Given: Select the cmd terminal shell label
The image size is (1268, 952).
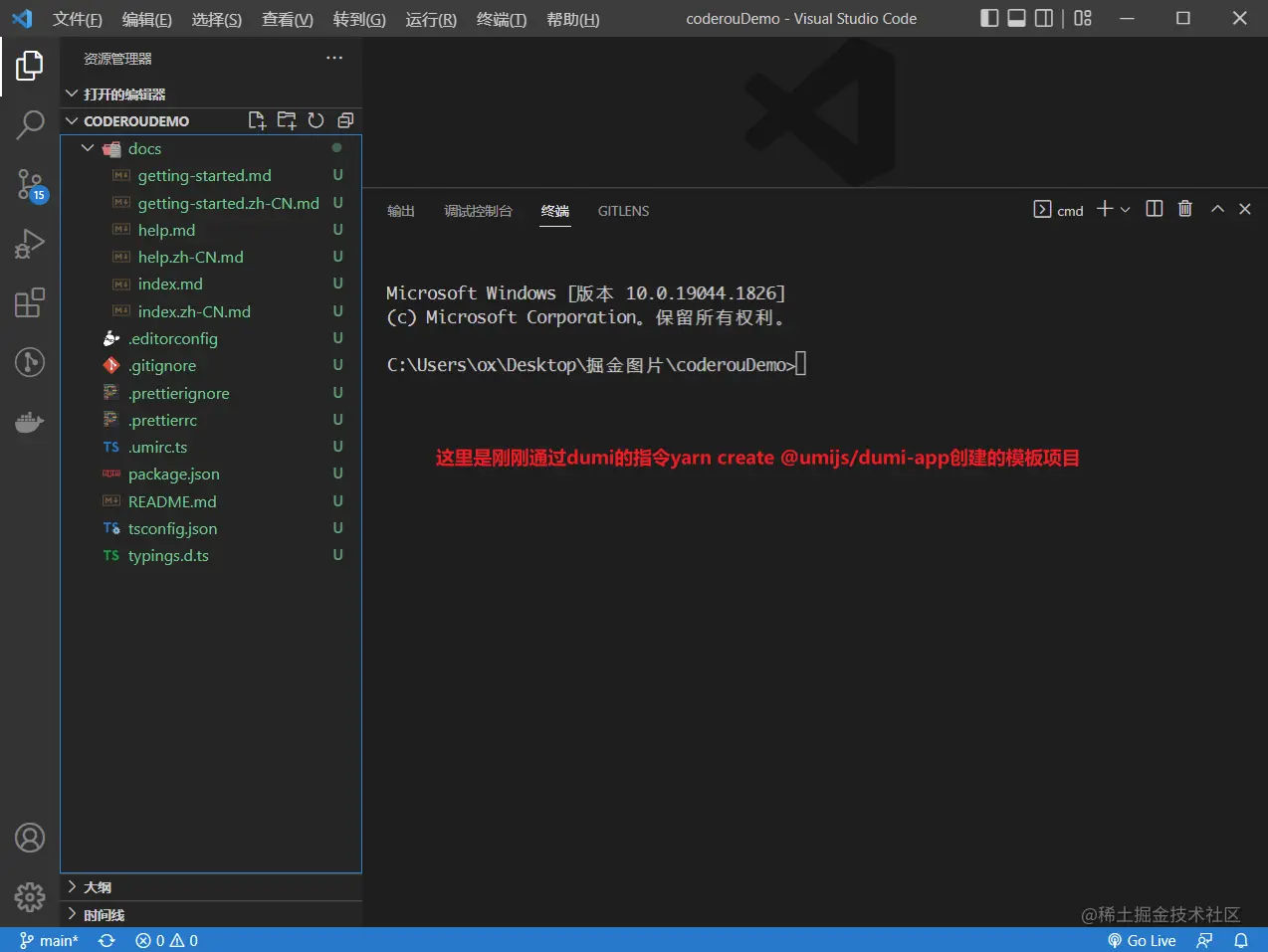Looking at the screenshot, I should 1059,210.
